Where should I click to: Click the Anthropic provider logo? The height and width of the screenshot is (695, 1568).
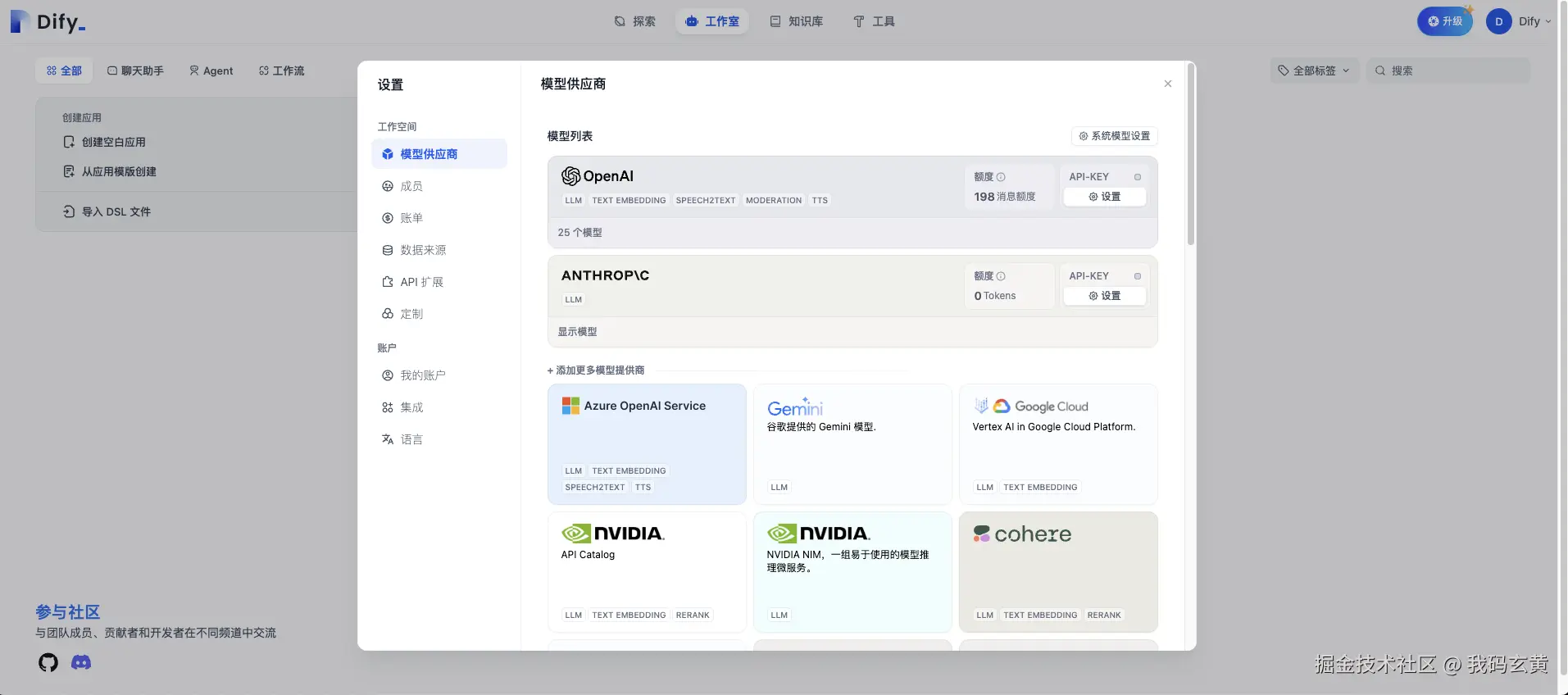point(605,275)
